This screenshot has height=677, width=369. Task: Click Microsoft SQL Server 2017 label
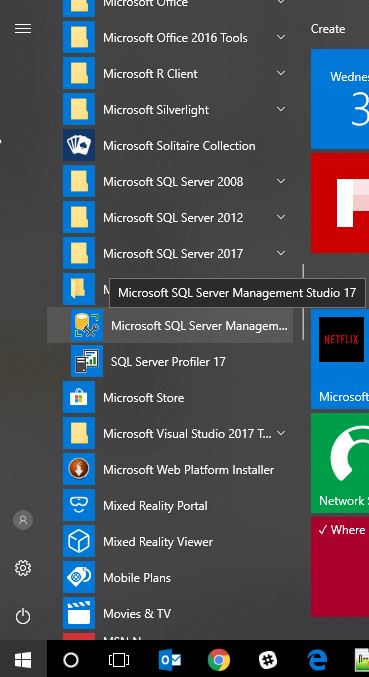173,254
